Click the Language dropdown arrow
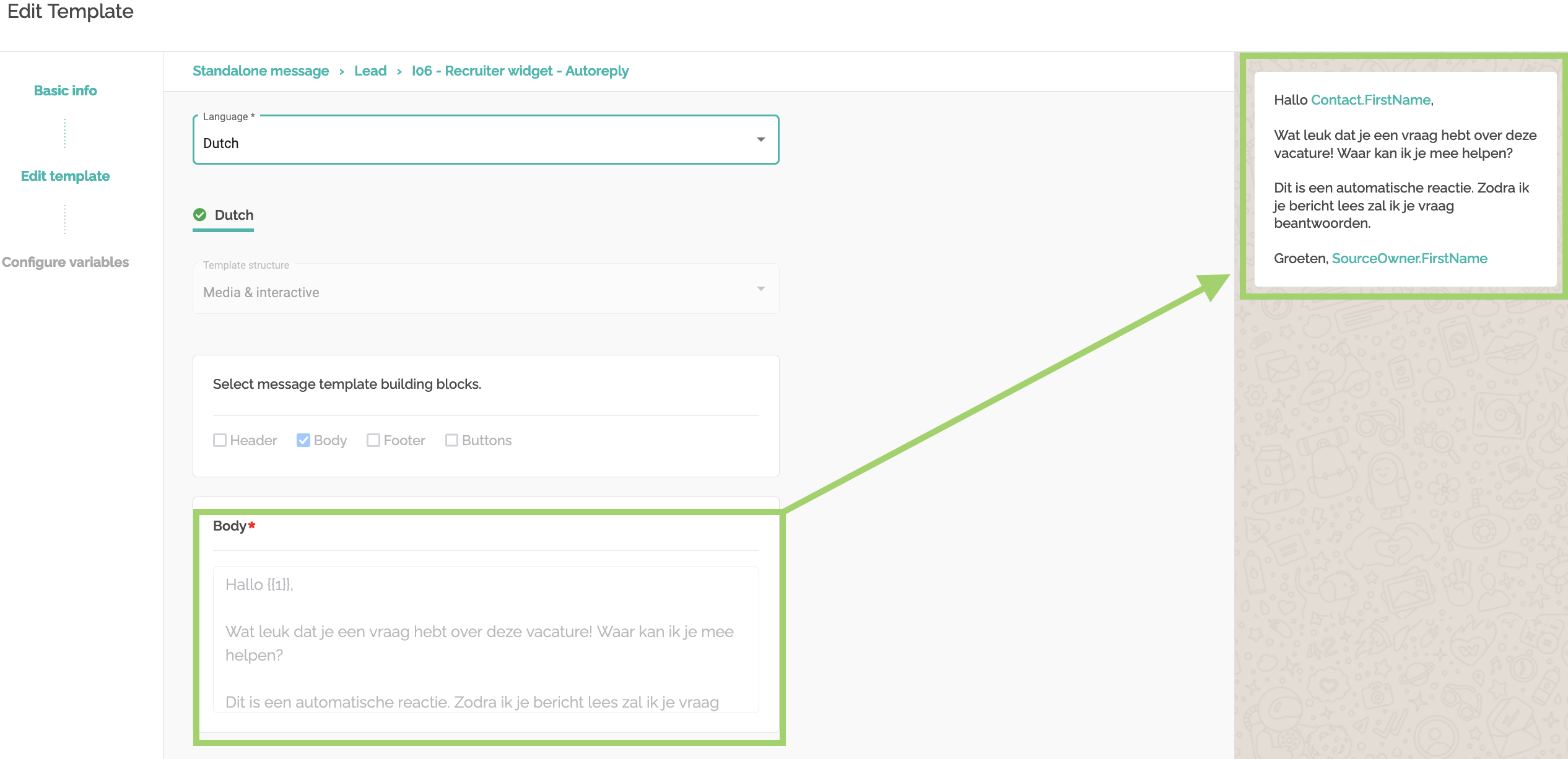Image resolution: width=1568 pixels, height=759 pixels. click(760, 140)
